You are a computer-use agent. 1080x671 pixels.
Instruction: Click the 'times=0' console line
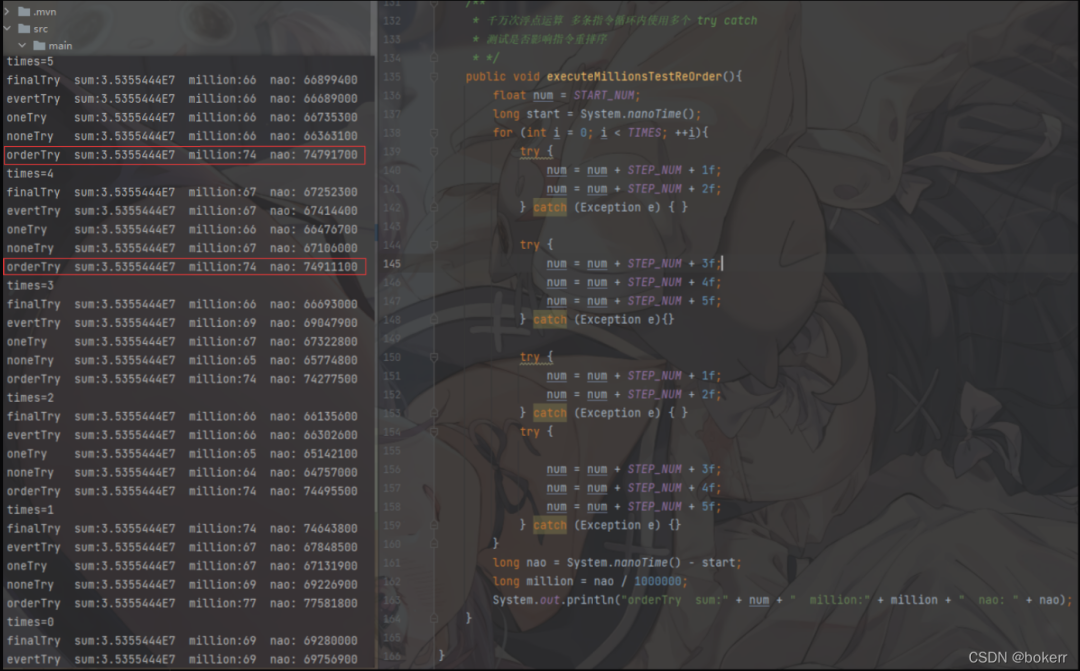coord(30,621)
